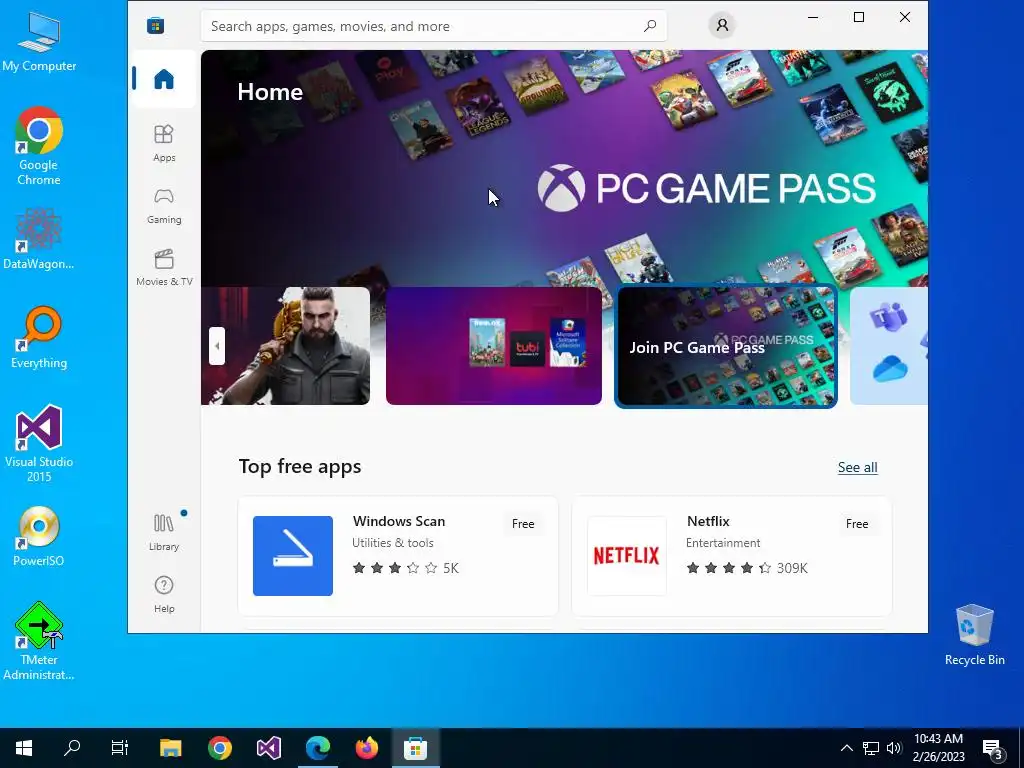Select Visual Studio 2015 desktop shortcut
The image size is (1024, 768).
click(x=39, y=443)
